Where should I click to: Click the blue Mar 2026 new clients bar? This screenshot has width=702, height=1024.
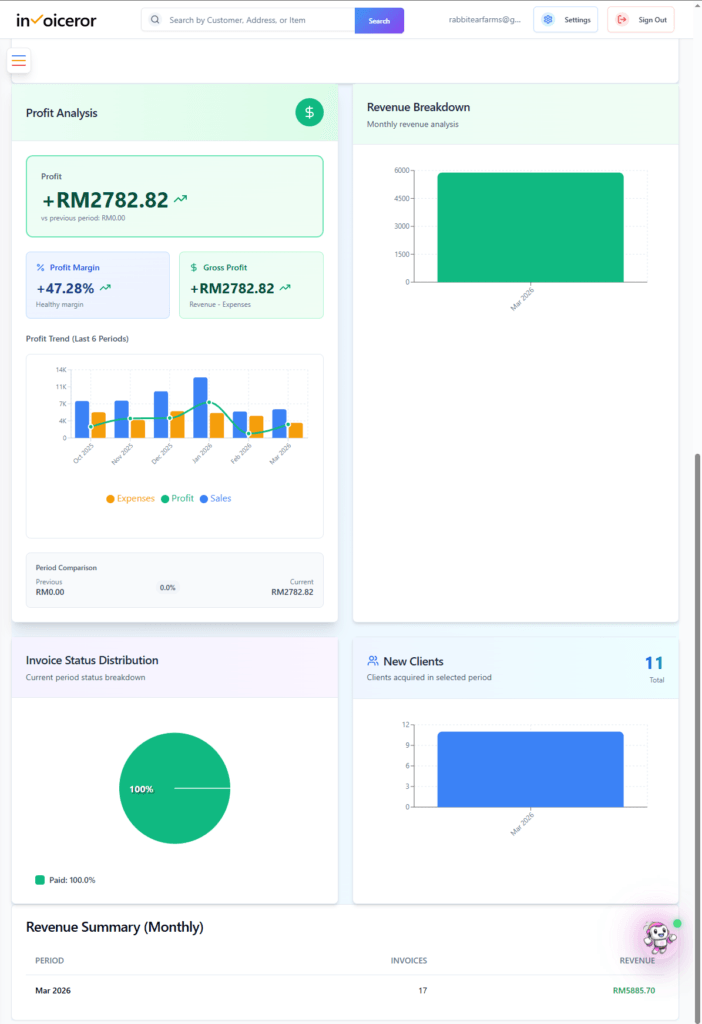530,769
